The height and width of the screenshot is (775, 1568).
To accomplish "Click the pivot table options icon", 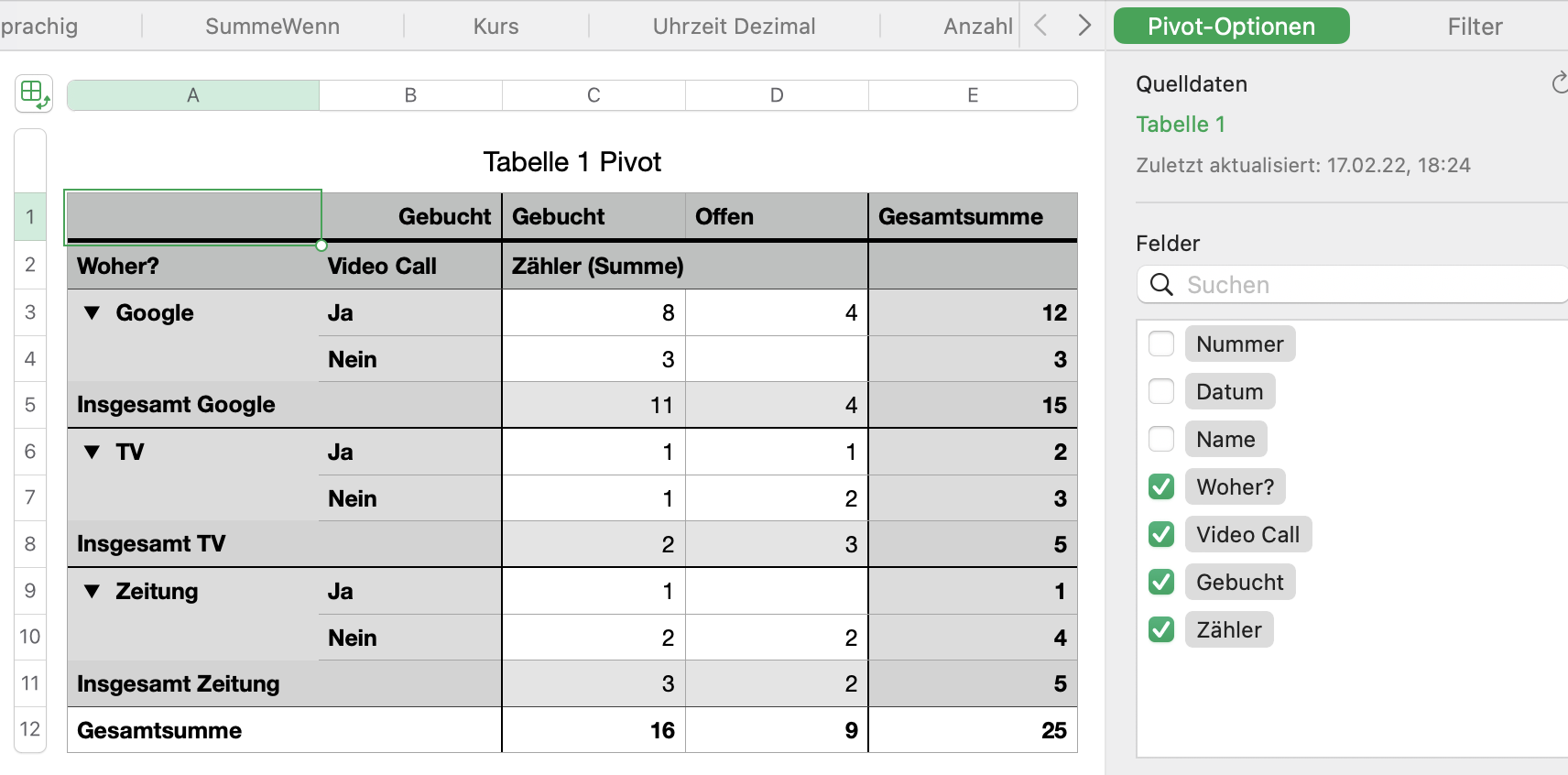I will 34,93.
